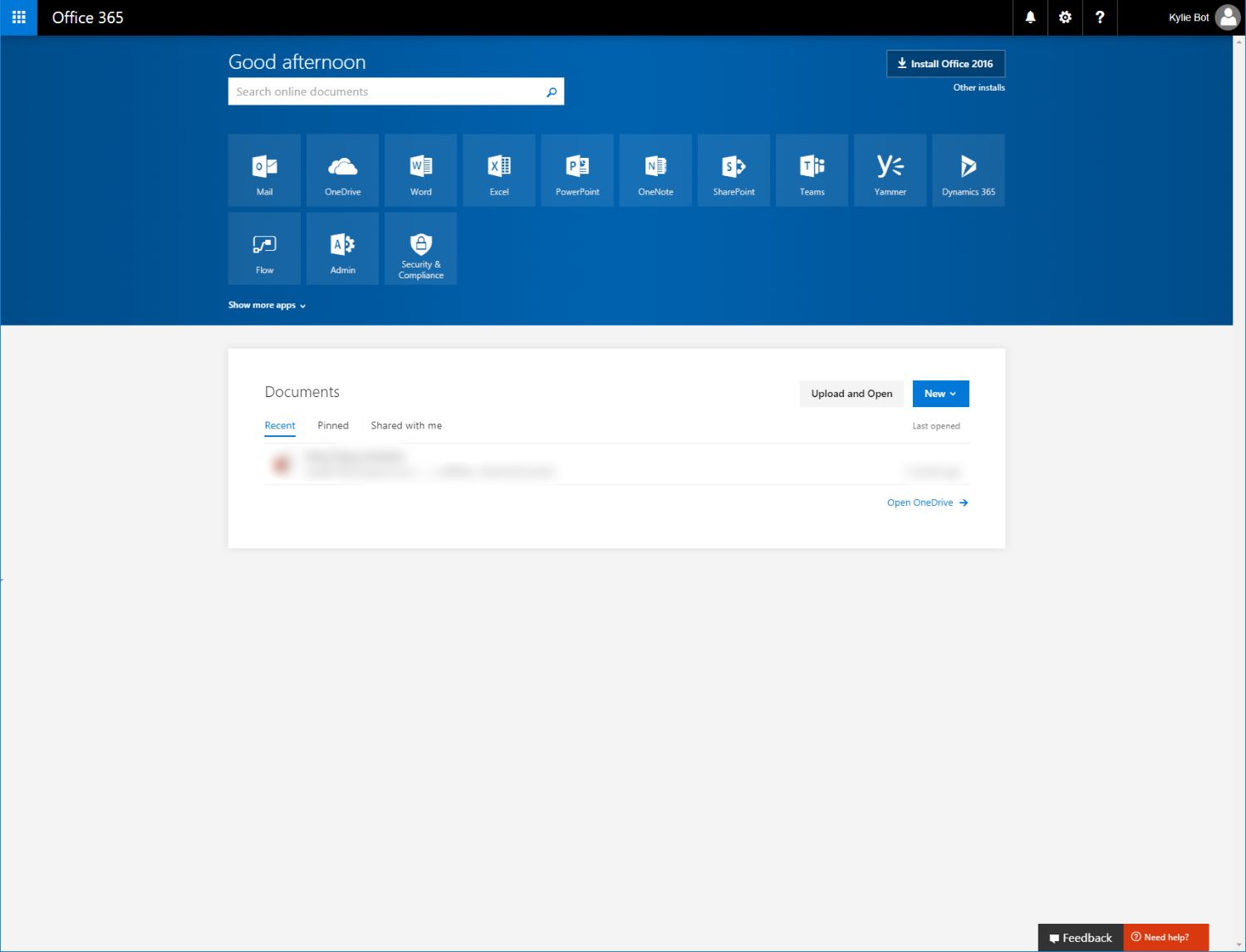Switch to the Pinned tab
1246x952 pixels.
(x=333, y=426)
